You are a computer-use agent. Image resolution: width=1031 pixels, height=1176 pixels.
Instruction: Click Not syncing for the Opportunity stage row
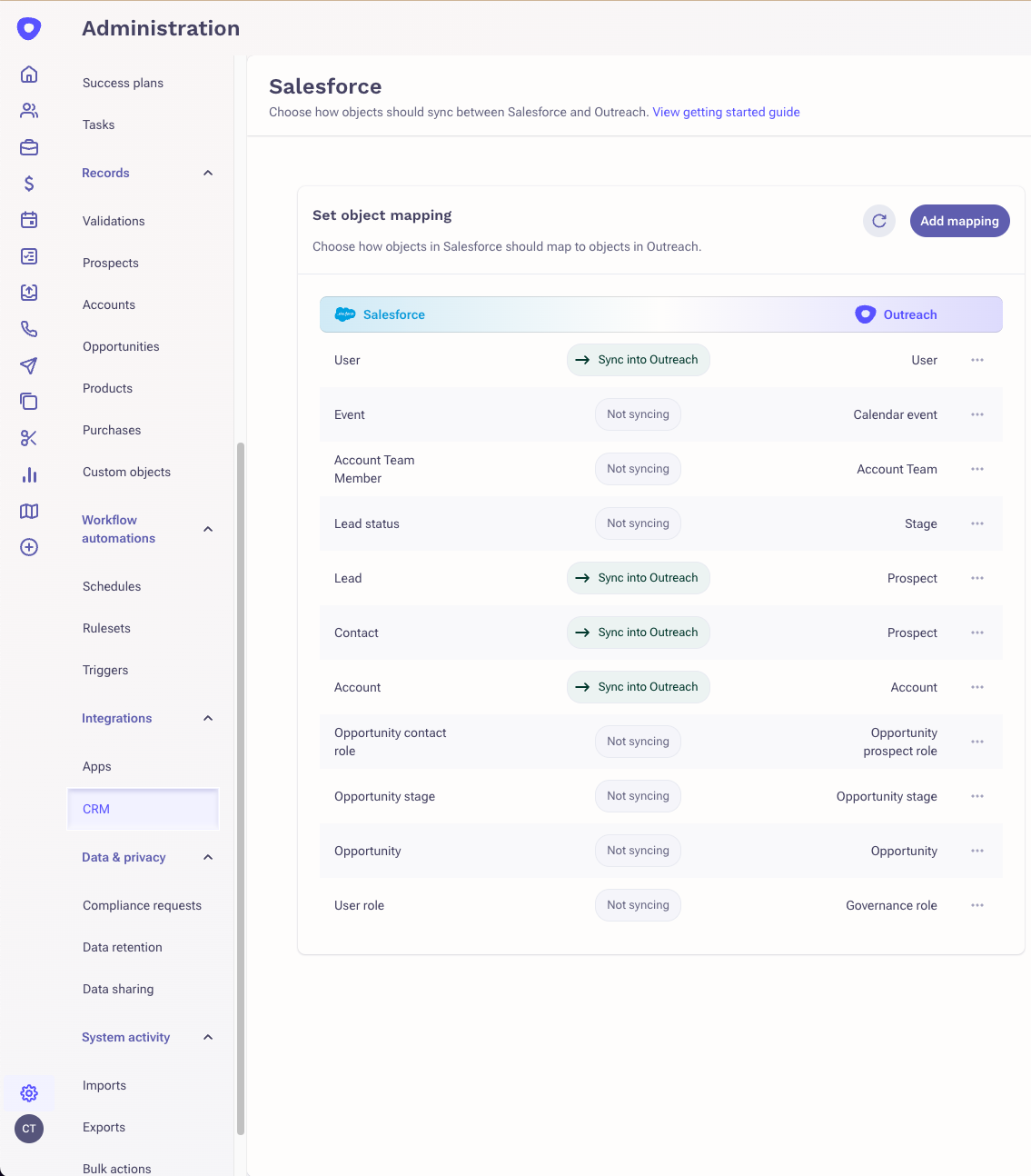point(638,796)
